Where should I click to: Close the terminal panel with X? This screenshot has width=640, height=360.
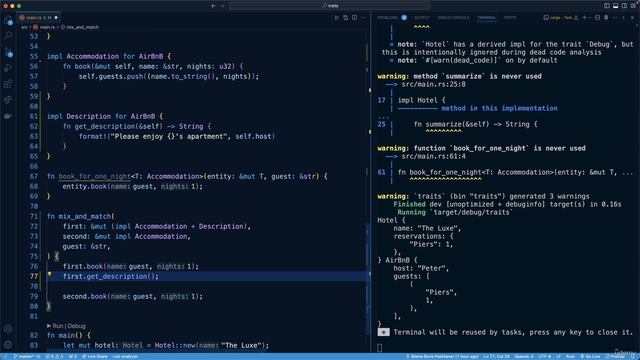pyautogui.click(x=632, y=18)
